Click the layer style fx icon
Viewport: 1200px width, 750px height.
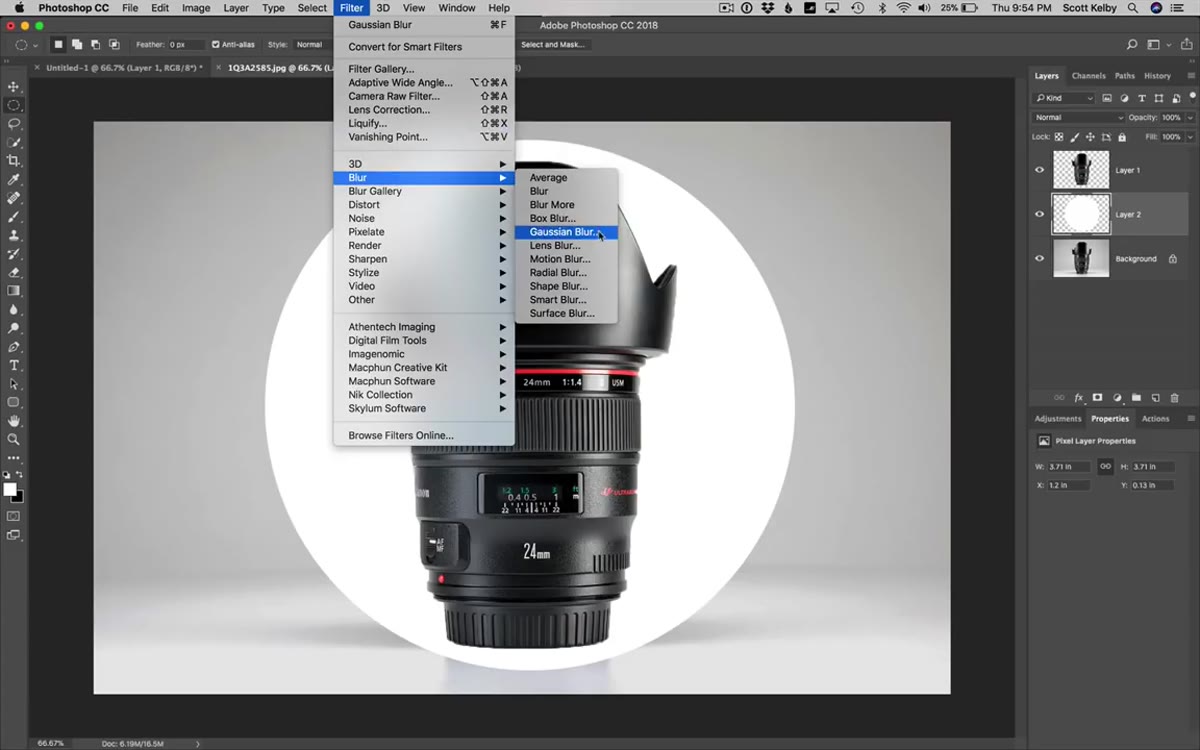(1078, 398)
